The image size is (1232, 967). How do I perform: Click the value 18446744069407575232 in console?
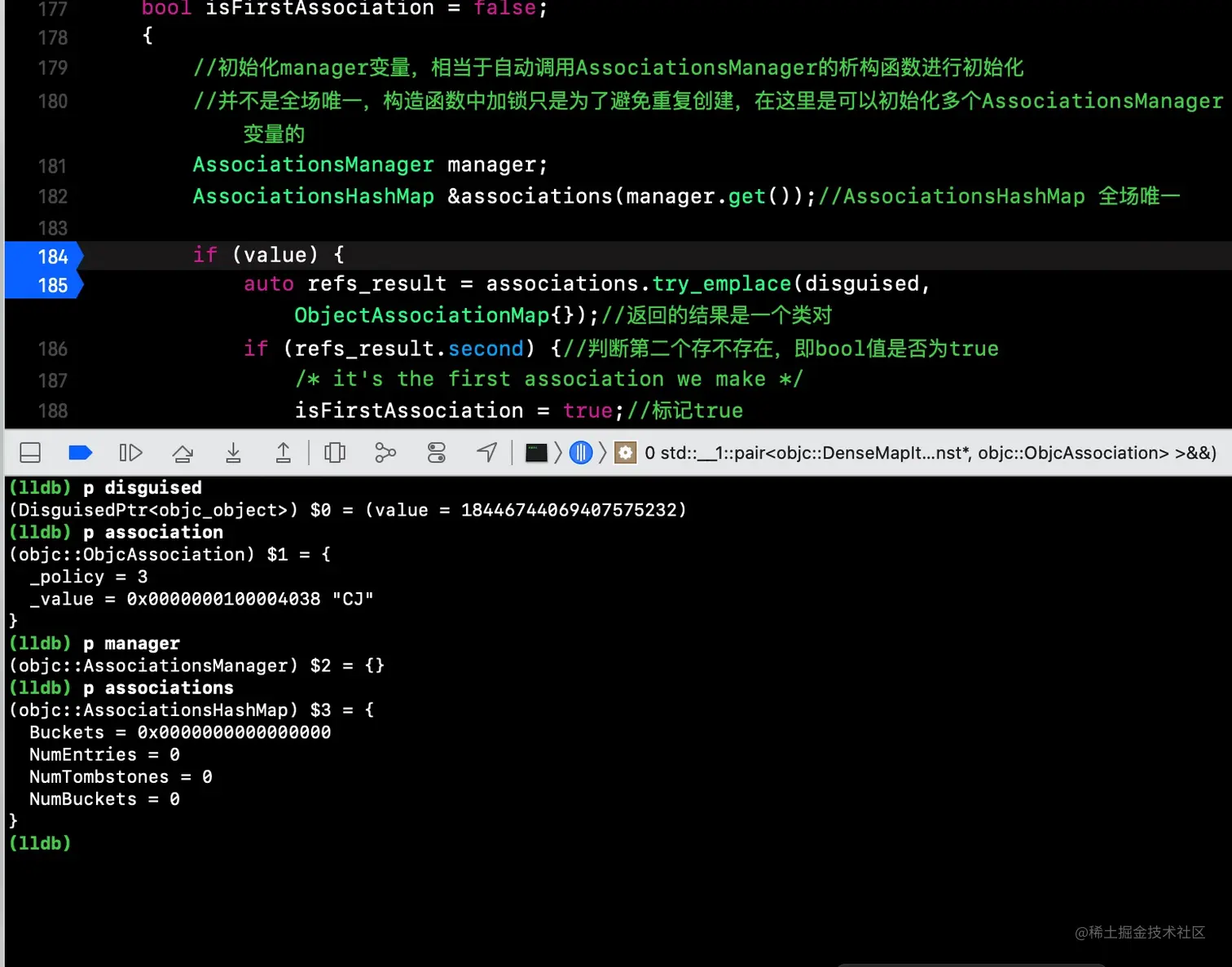coord(569,510)
